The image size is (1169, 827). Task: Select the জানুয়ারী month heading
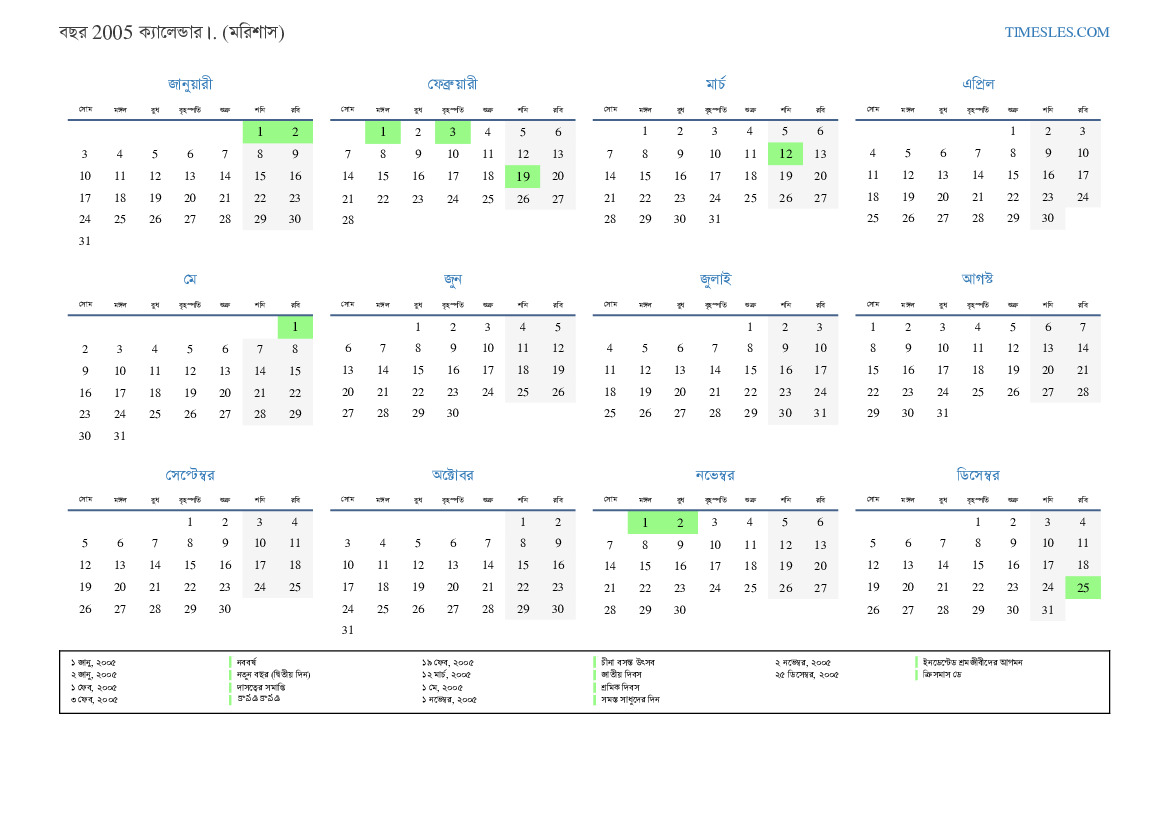click(x=190, y=84)
